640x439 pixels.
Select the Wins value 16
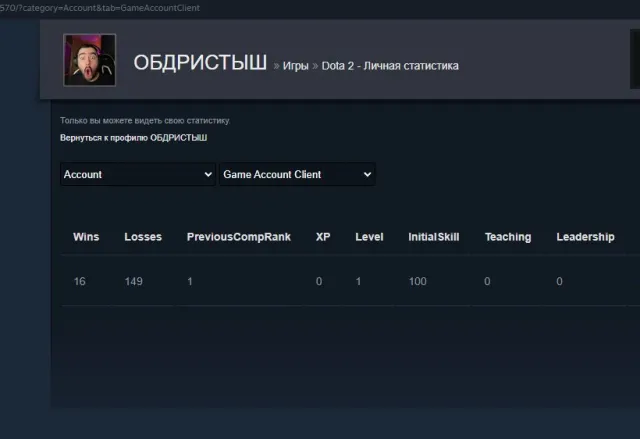point(80,282)
